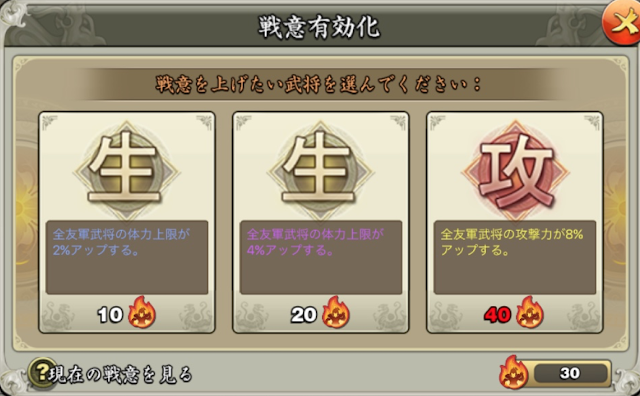
Task: Click the 戦意を上げたい武将を選んでください prompt banner
Action: (x=319, y=85)
